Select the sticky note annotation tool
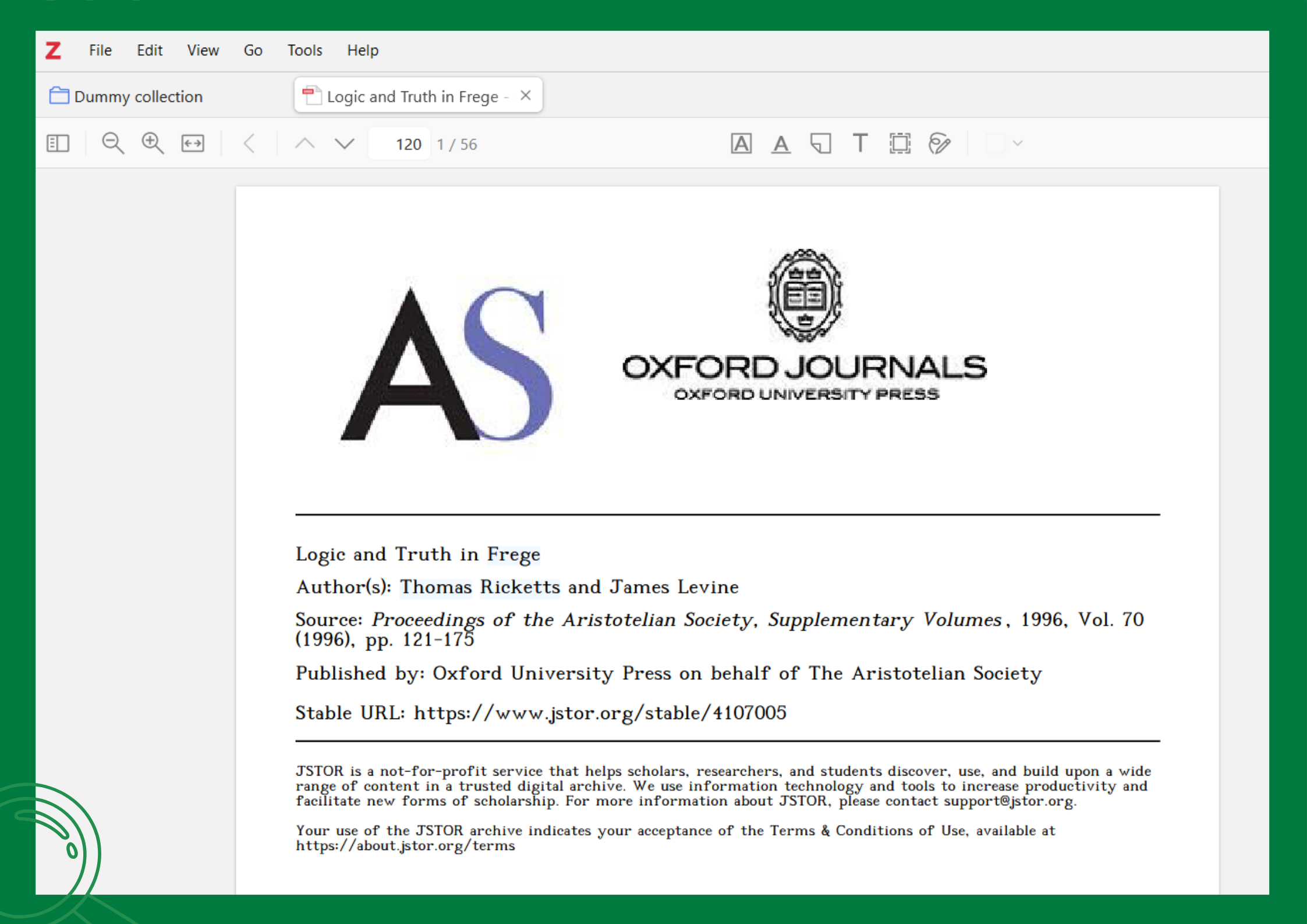The image size is (1307, 924). (x=820, y=144)
